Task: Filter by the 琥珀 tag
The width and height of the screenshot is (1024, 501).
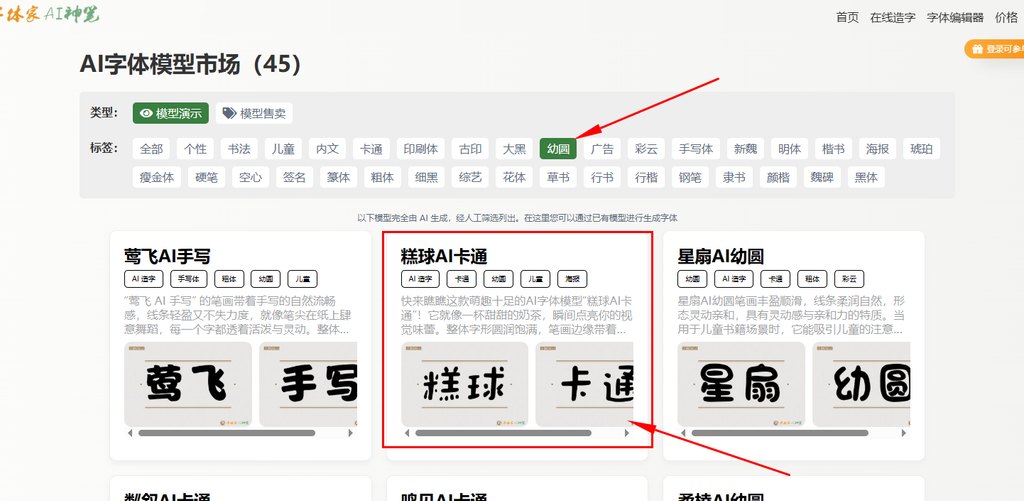Action: click(921, 149)
